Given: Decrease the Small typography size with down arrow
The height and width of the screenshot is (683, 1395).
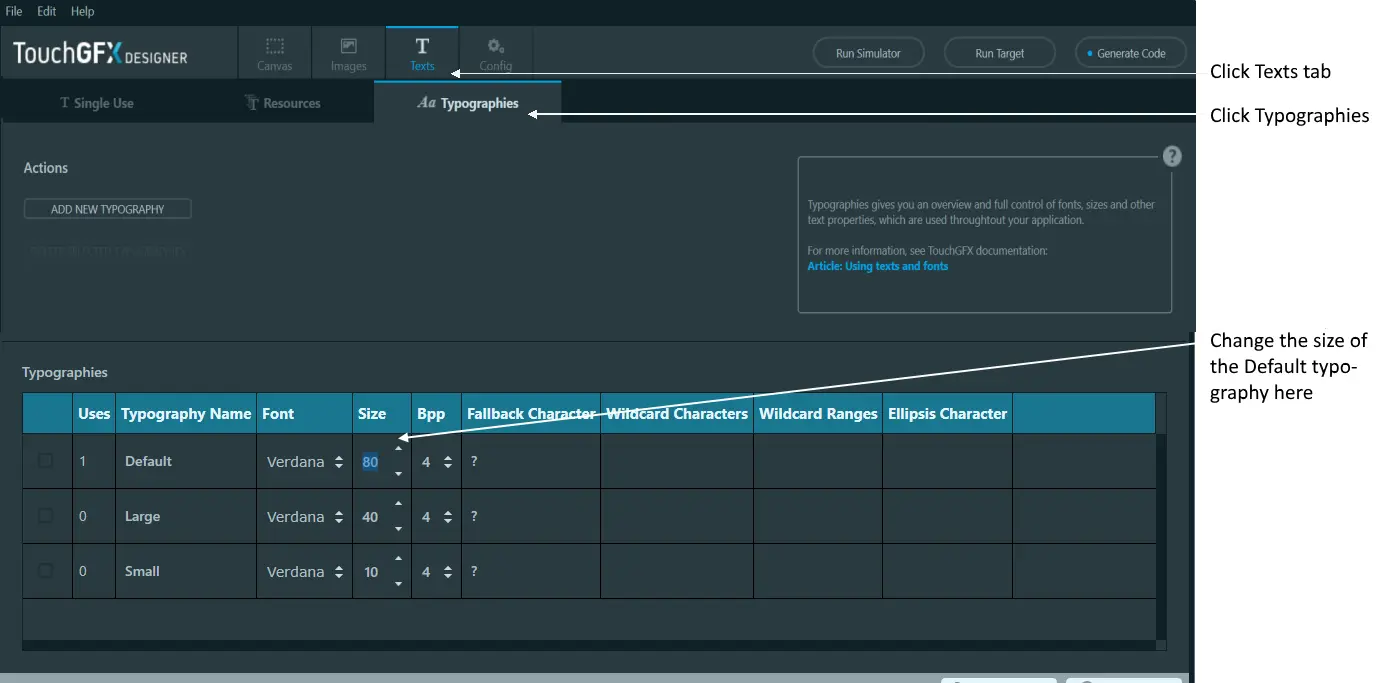Looking at the screenshot, I should point(398,584).
